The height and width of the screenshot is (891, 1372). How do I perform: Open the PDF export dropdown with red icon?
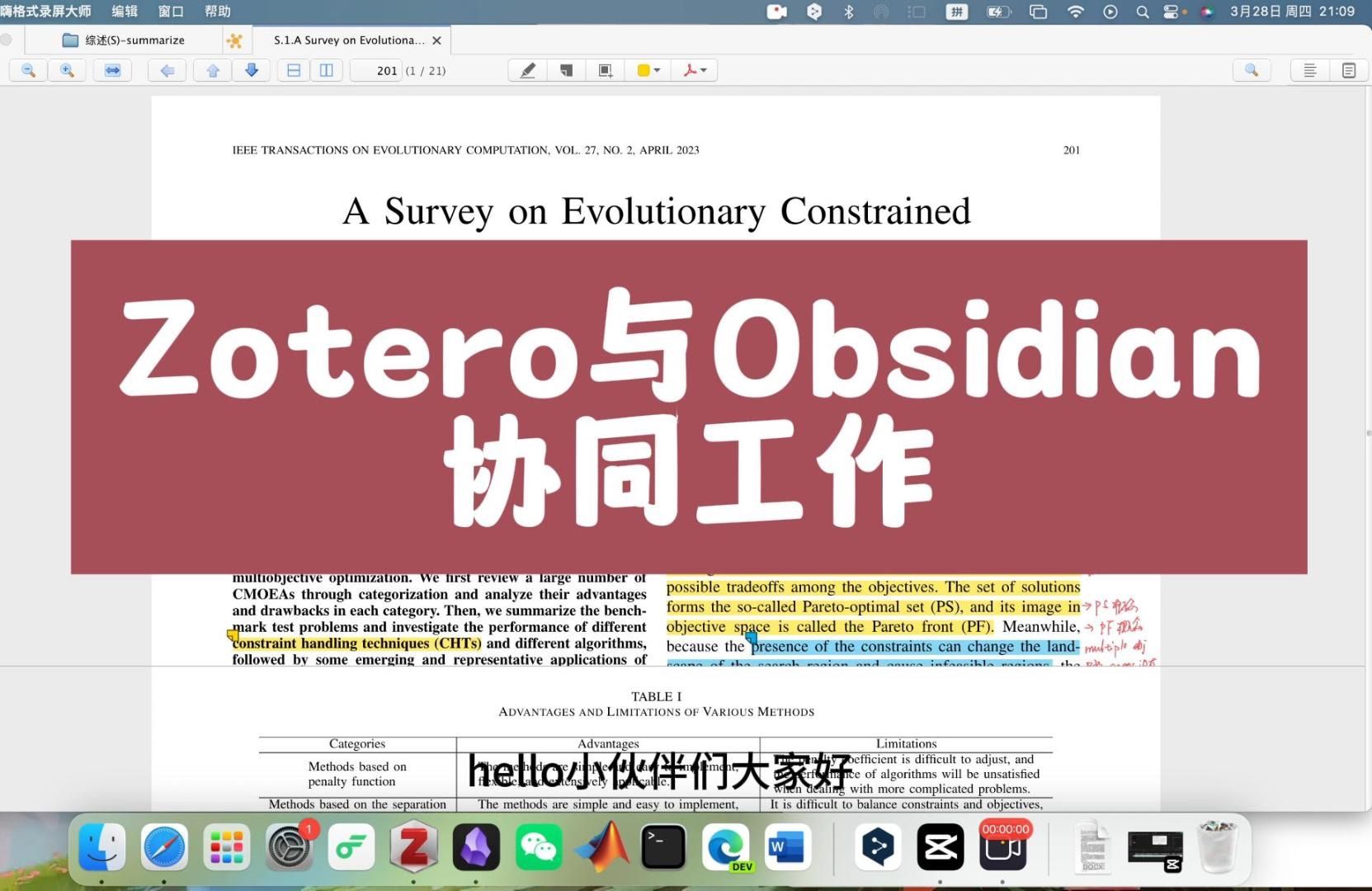[695, 70]
